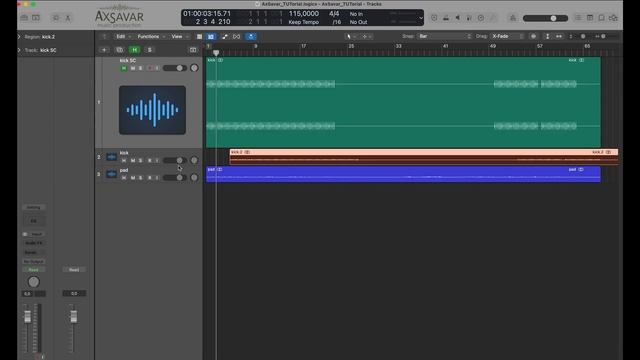Viewport: 640px width, 360px height.
Task: Mute the kick track
Action: (x=133, y=160)
